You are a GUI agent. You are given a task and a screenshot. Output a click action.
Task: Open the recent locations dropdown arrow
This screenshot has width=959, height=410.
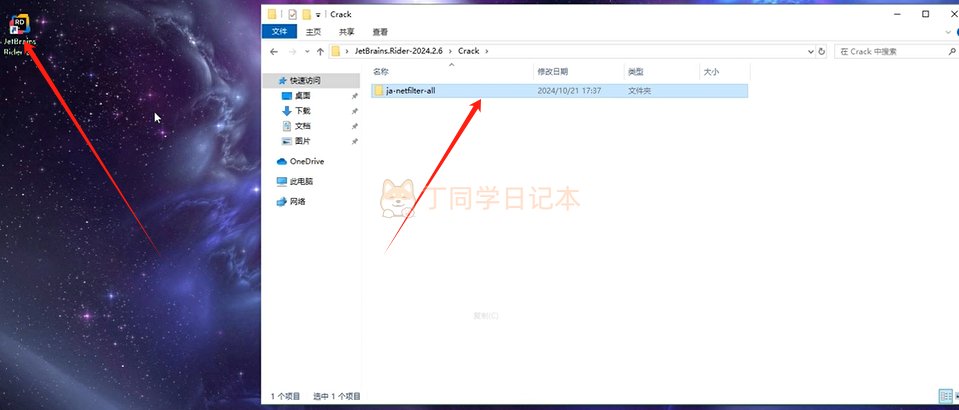click(x=307, y=51)
